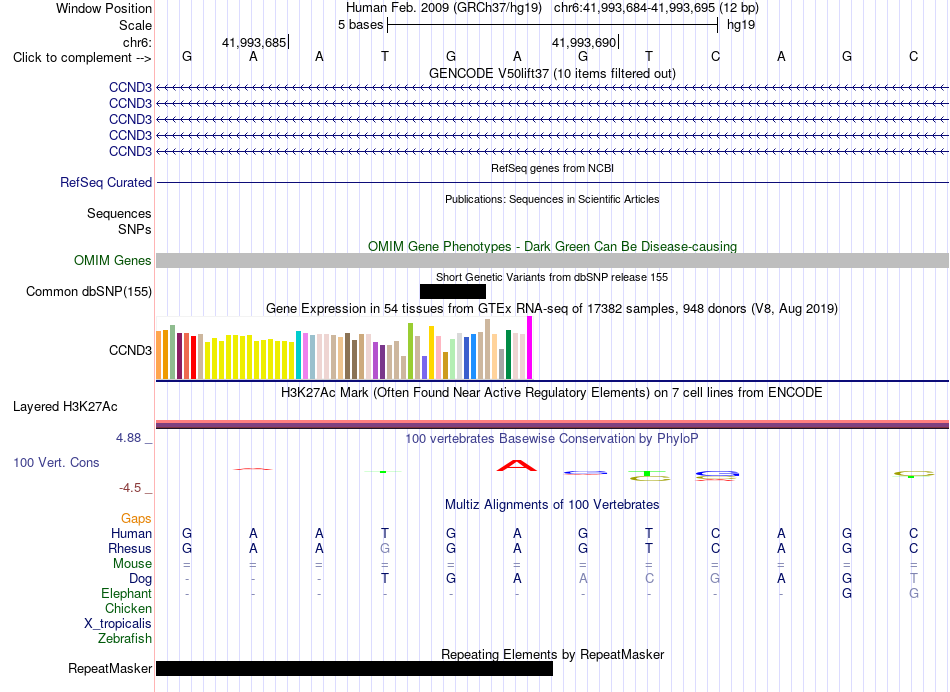Open the OMIM Genes track label
This screenshot has height=692, width=950.
(x=113, y=261)
